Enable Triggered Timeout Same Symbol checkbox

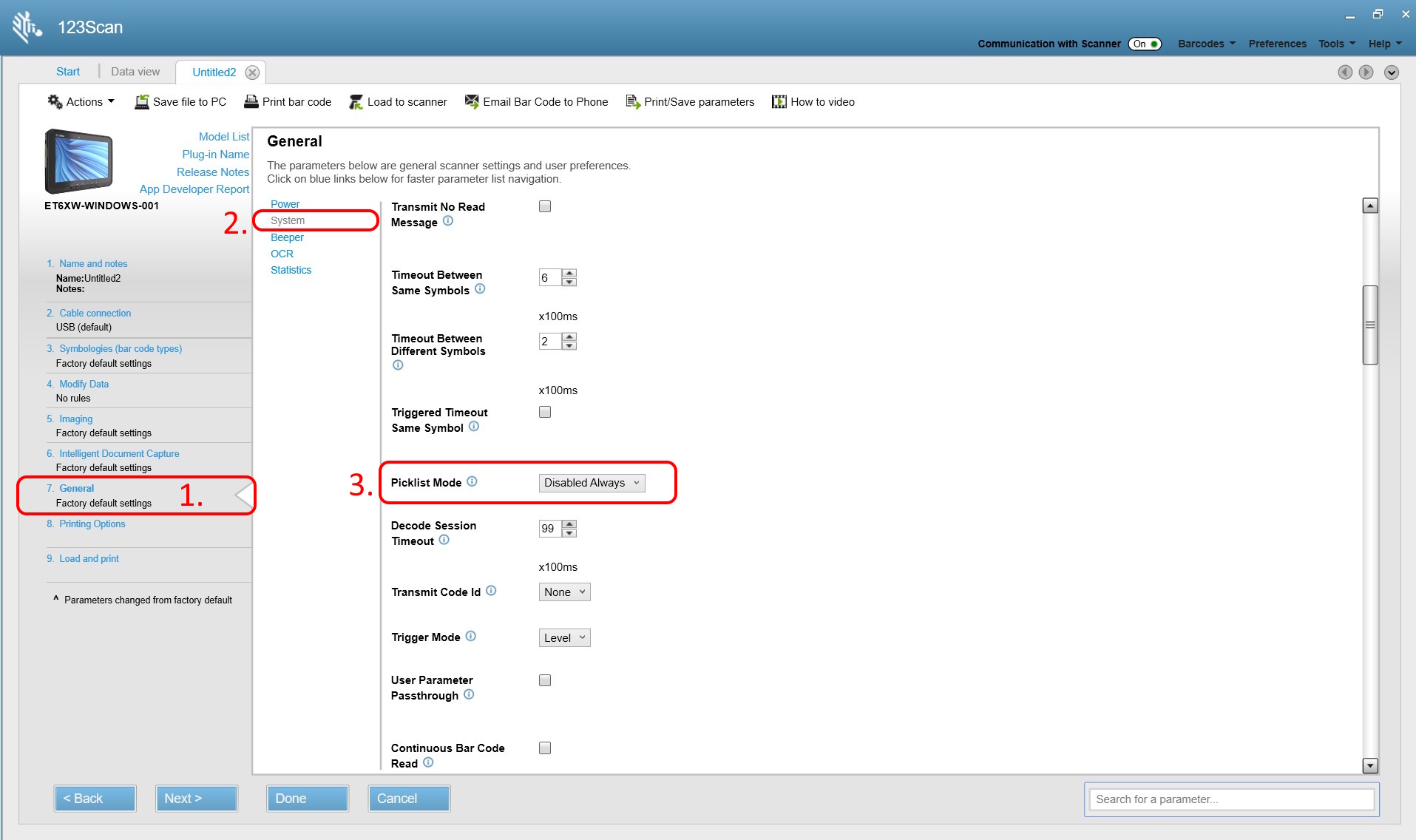tap(545, 412)
